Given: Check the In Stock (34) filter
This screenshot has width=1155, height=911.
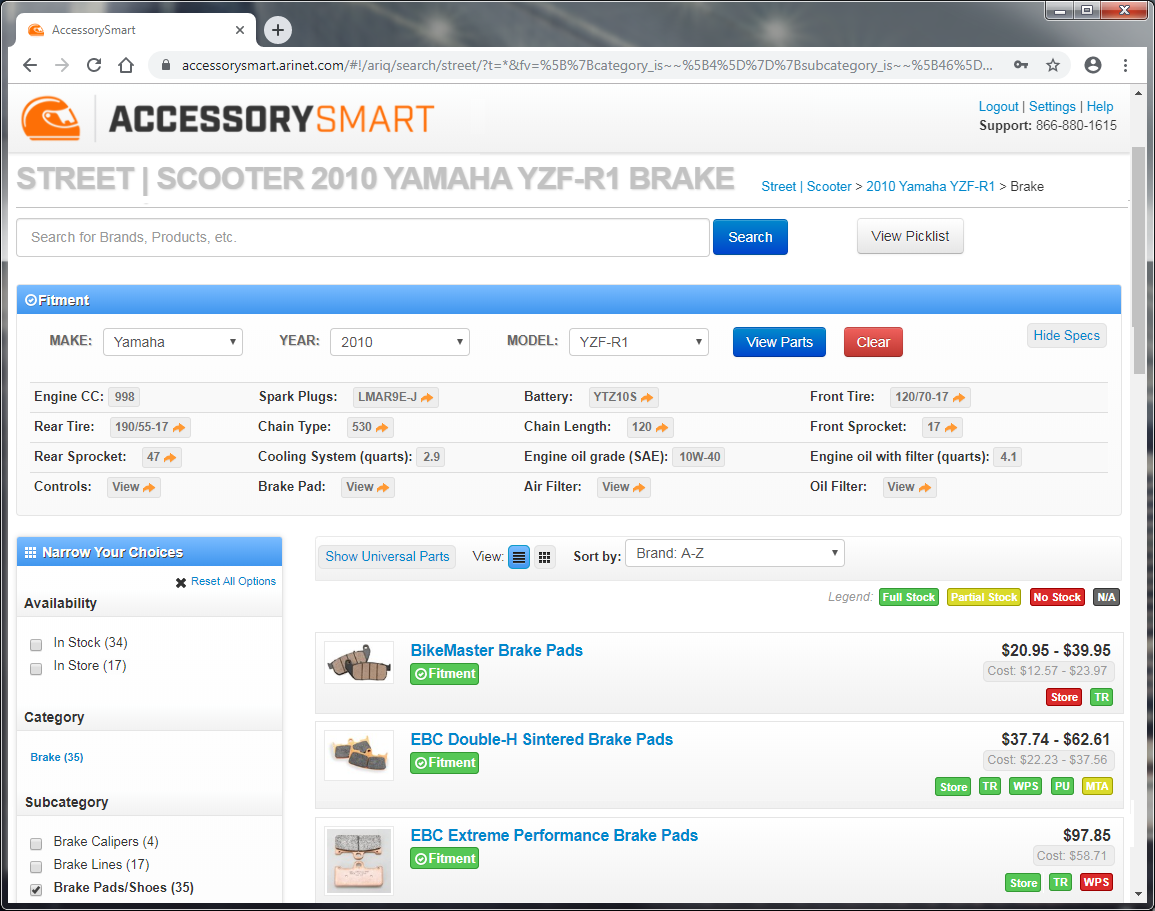Looking at the screenshot, I should 36,644.
